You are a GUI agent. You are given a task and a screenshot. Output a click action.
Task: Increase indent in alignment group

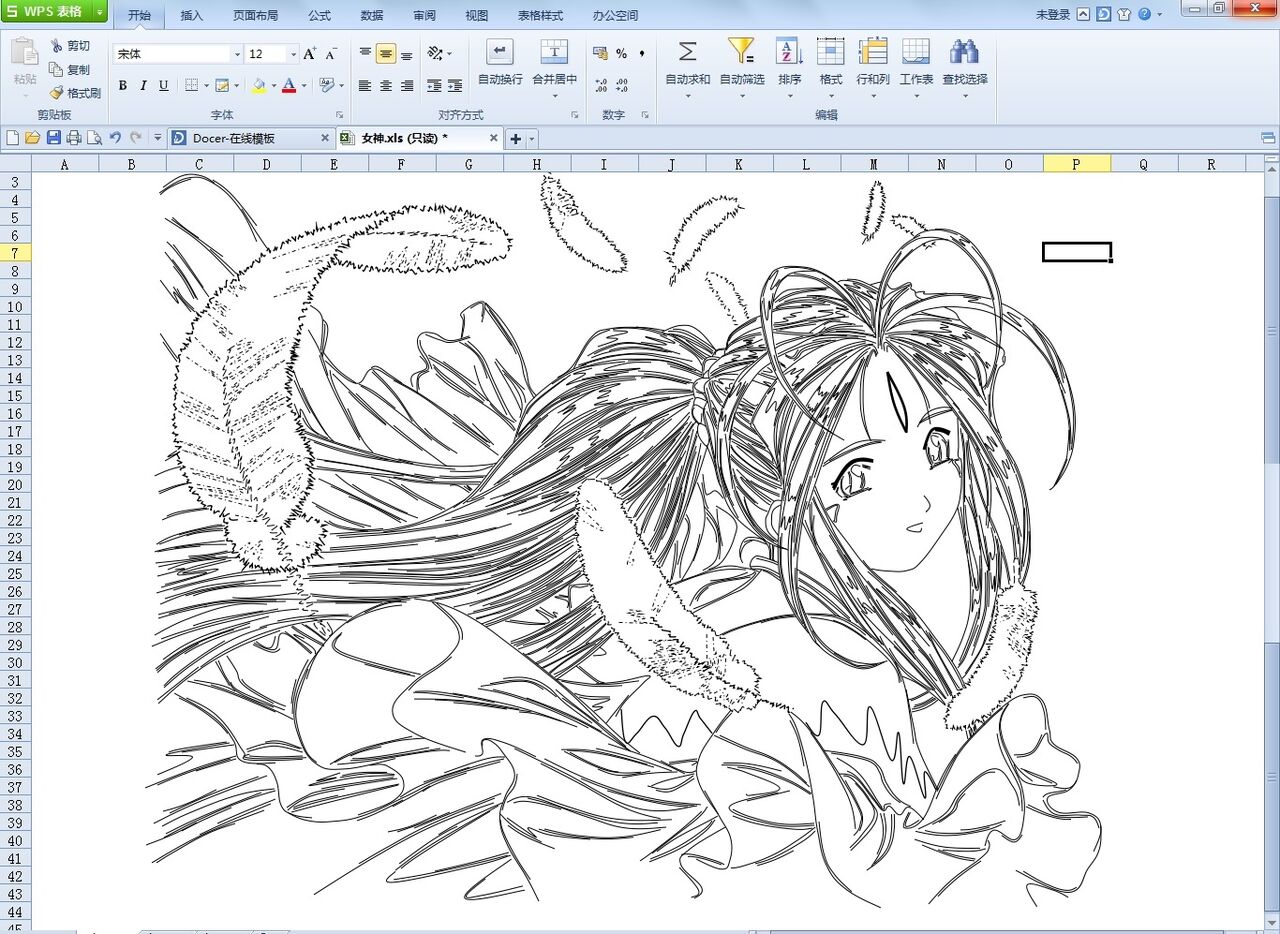[455, 86]
